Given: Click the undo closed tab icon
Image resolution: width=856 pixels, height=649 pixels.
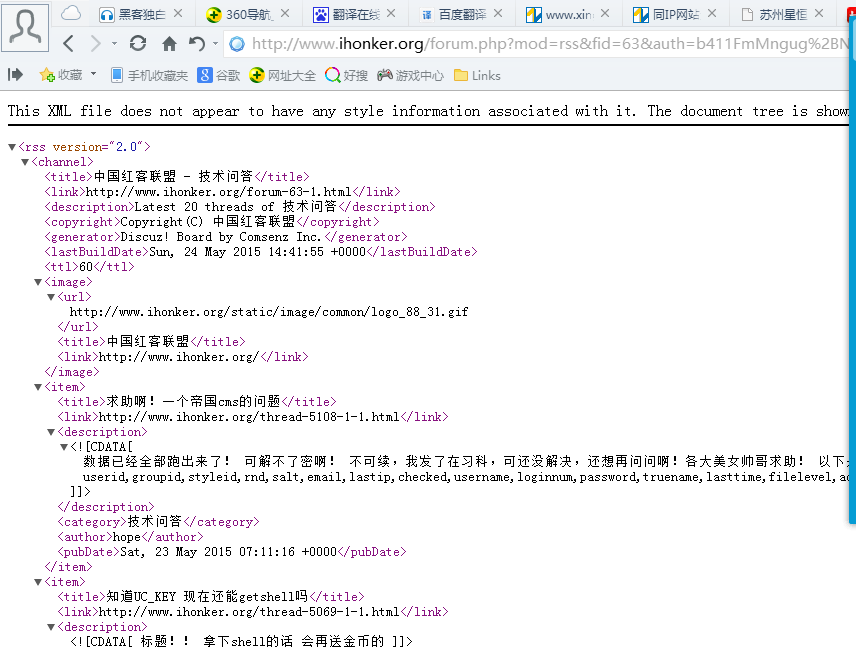Looking at the screenshot, I should [x=197, y=43].
